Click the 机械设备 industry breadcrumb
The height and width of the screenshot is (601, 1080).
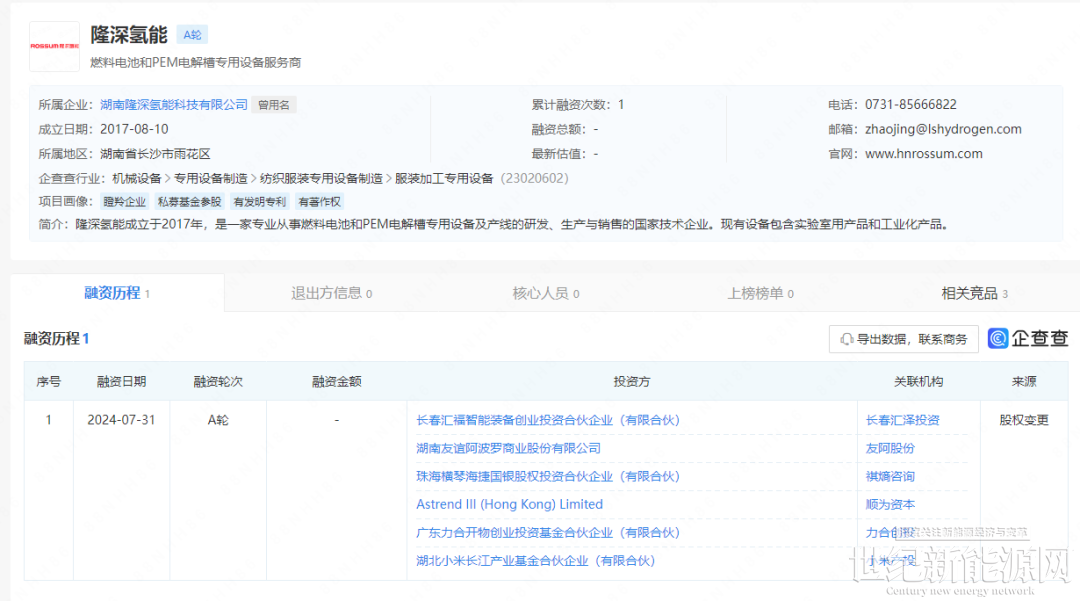[136, 178]
